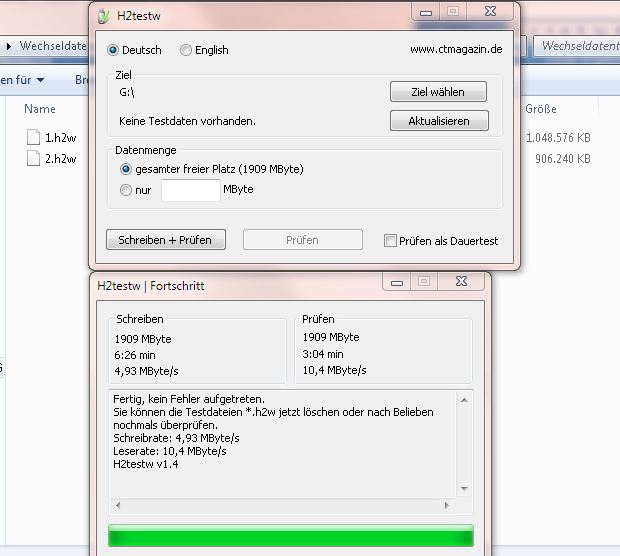Click the target path 'G:\' text
Screen dimensions: 620x556
(127, 92)
